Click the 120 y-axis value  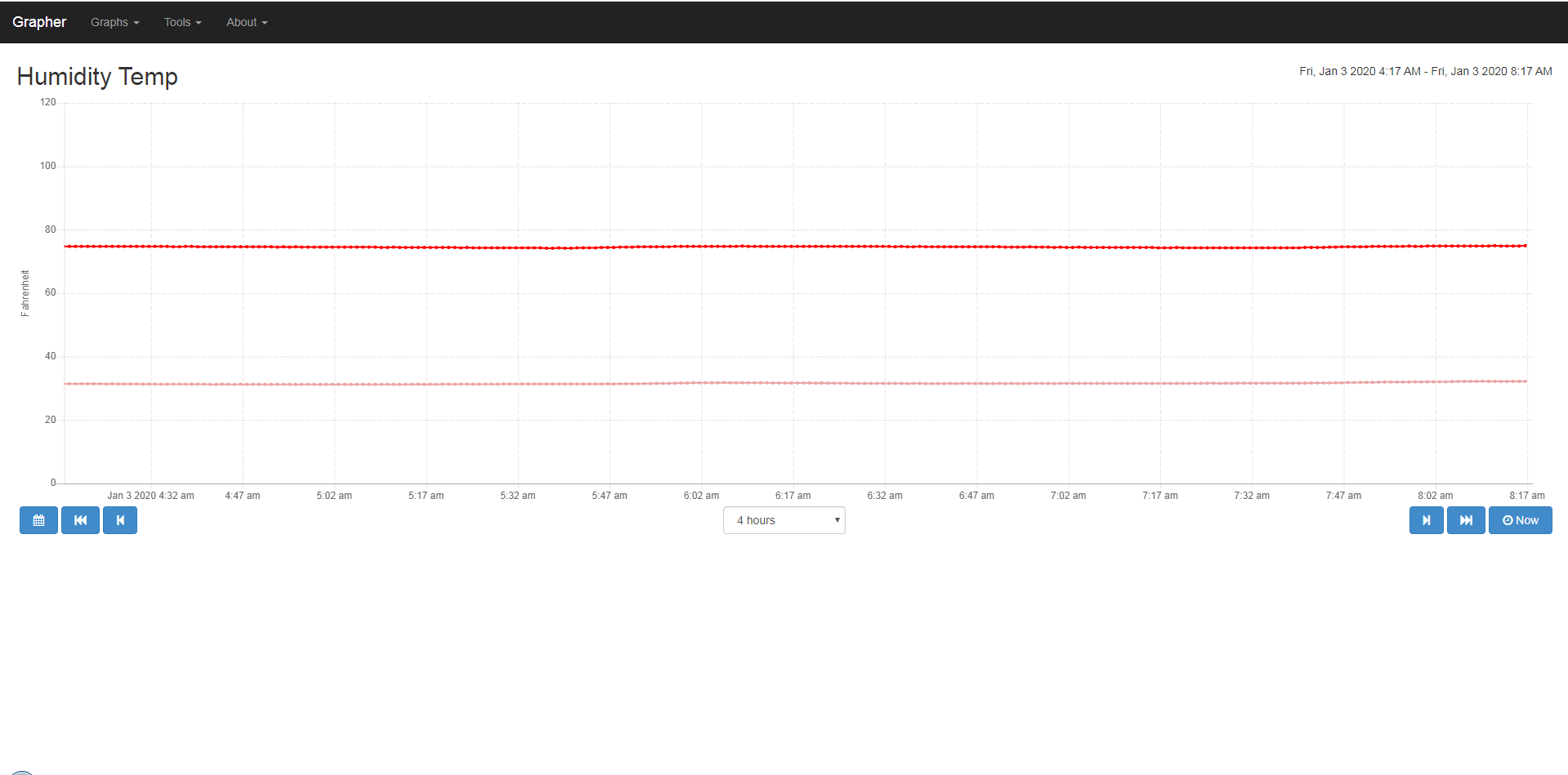click(48, 102)
